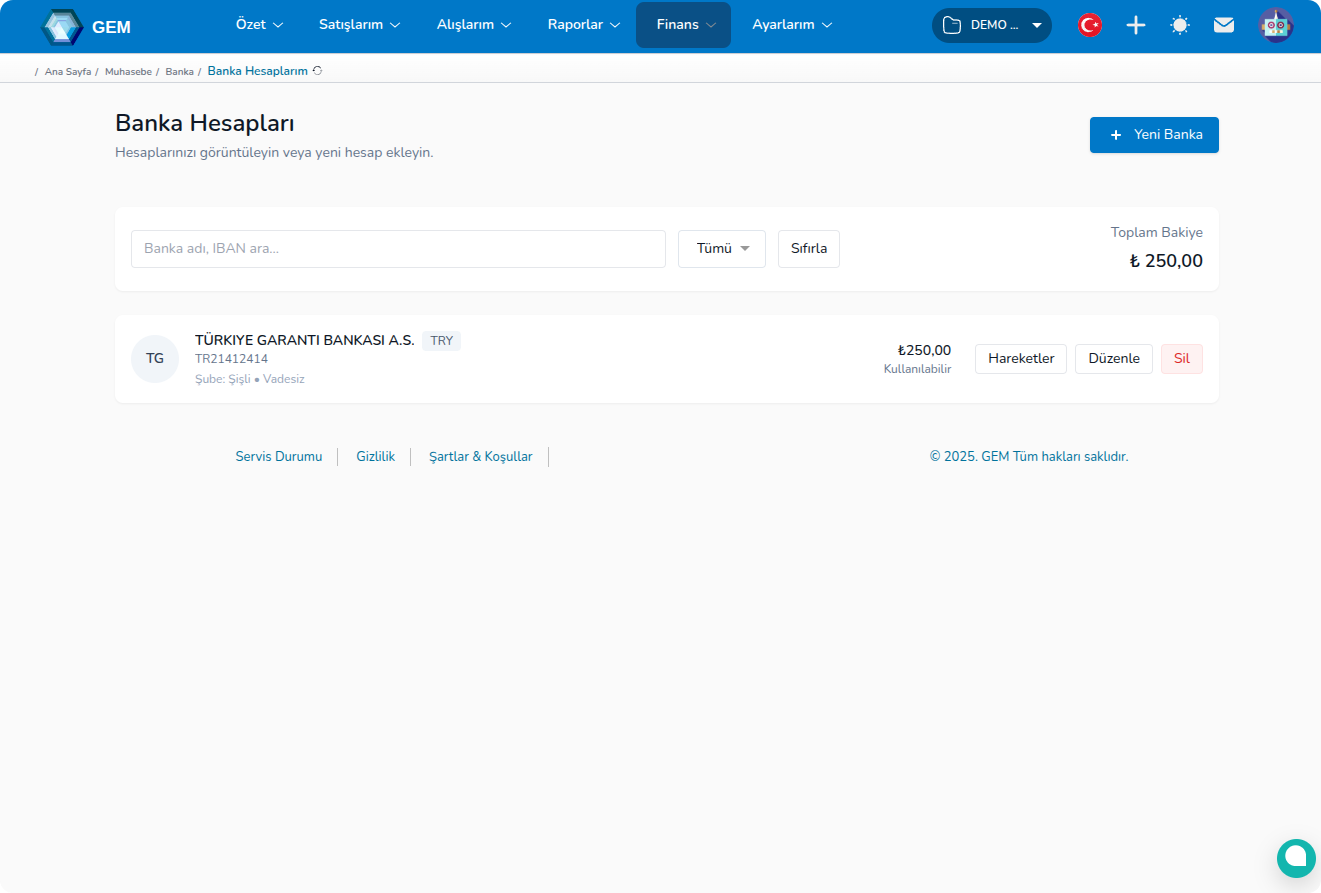
Task: Click the refresh icon beside Banka Hesaplarım
Action: pos(317,71)
